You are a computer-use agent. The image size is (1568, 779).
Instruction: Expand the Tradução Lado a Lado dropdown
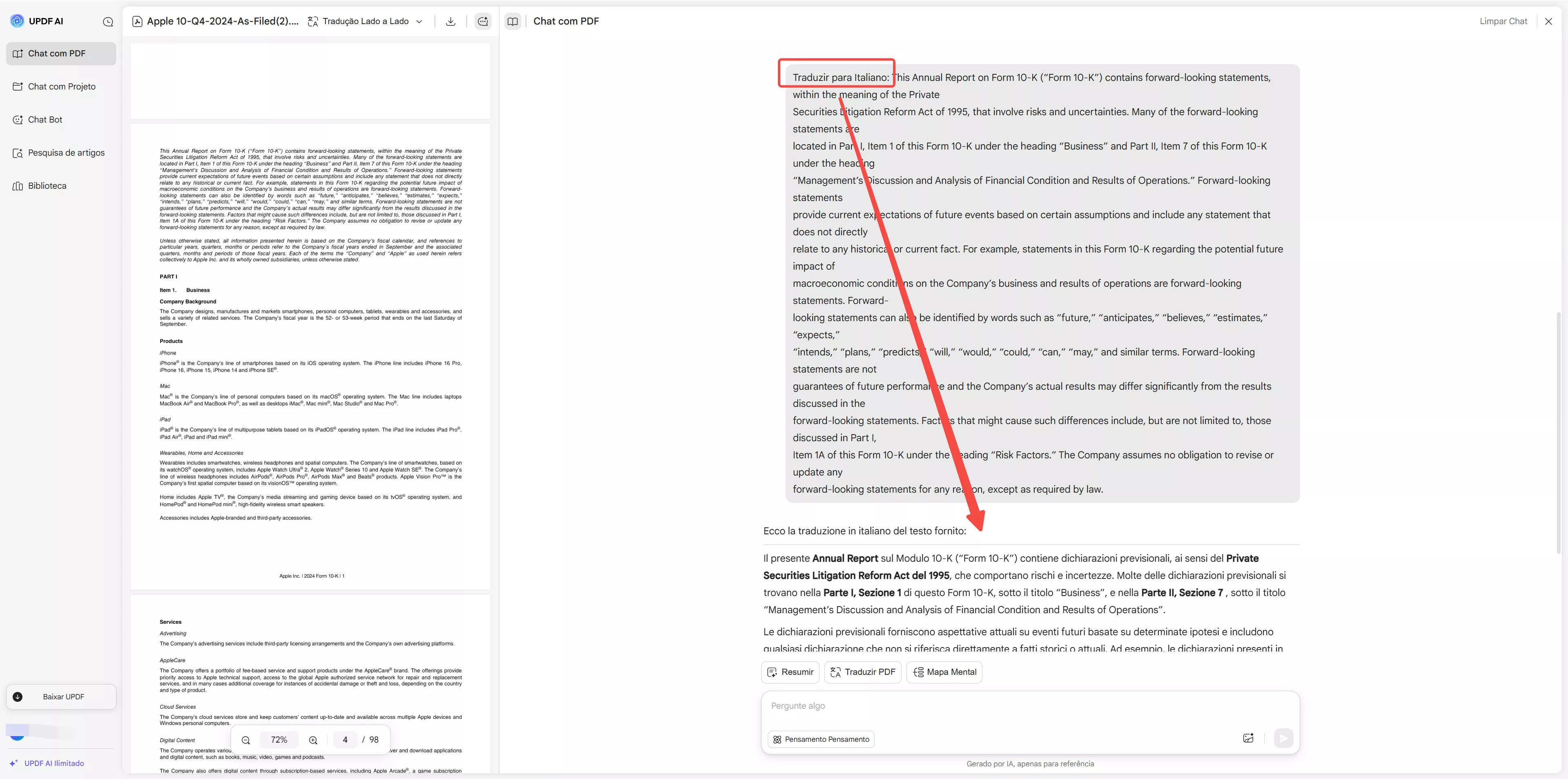click(x=419, y=21)
